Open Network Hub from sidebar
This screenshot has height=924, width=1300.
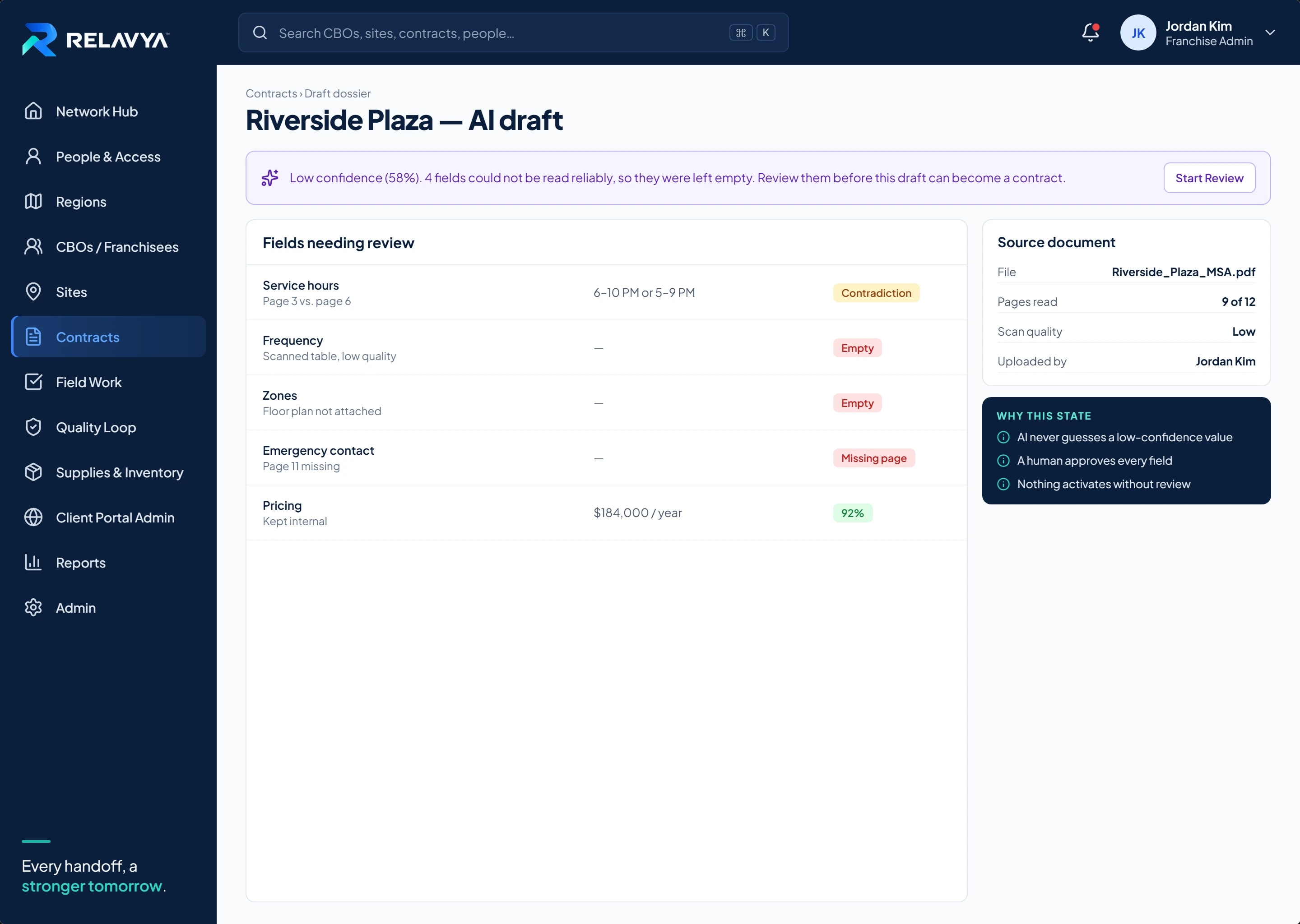(108, 111)
